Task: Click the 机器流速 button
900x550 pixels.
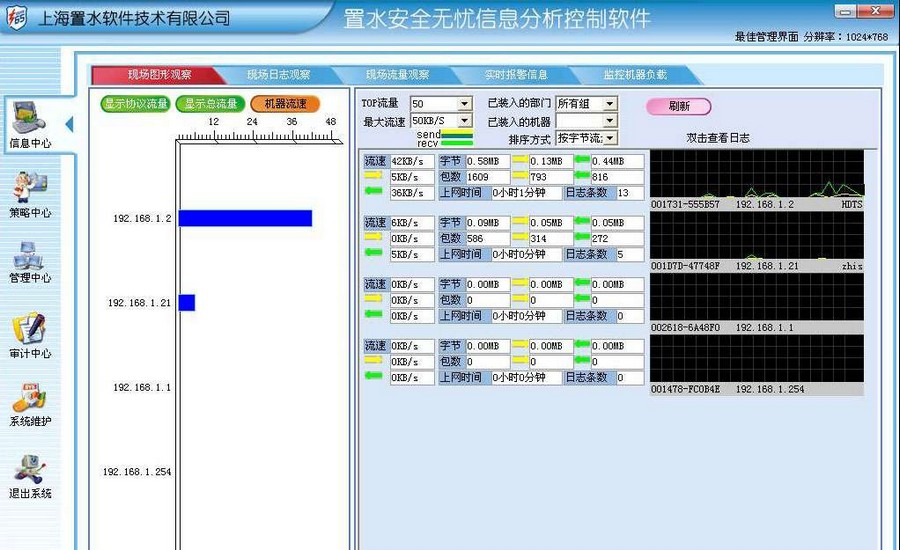Action: pos(285,104)
